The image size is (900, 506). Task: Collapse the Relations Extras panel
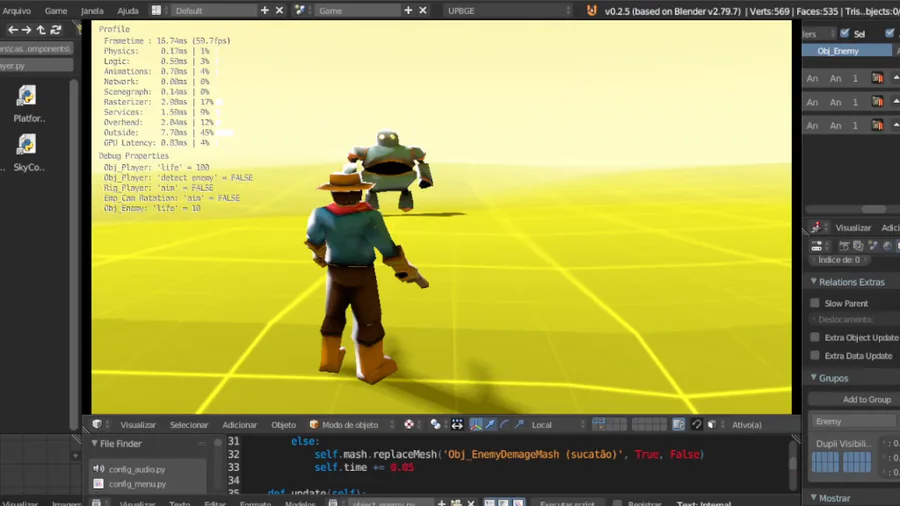[813, 282]
